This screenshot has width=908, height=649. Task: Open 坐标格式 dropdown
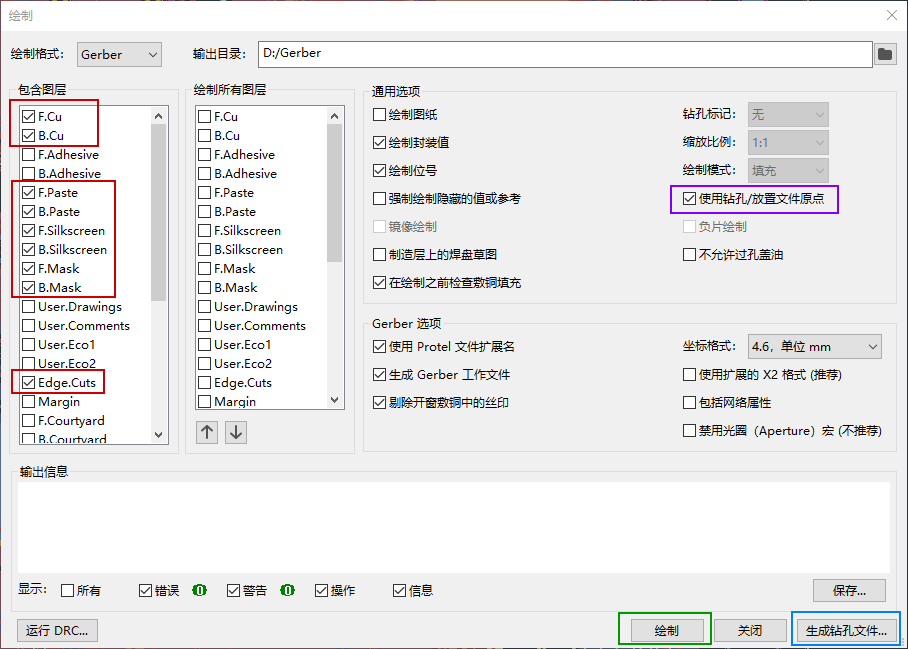[815, 347]
